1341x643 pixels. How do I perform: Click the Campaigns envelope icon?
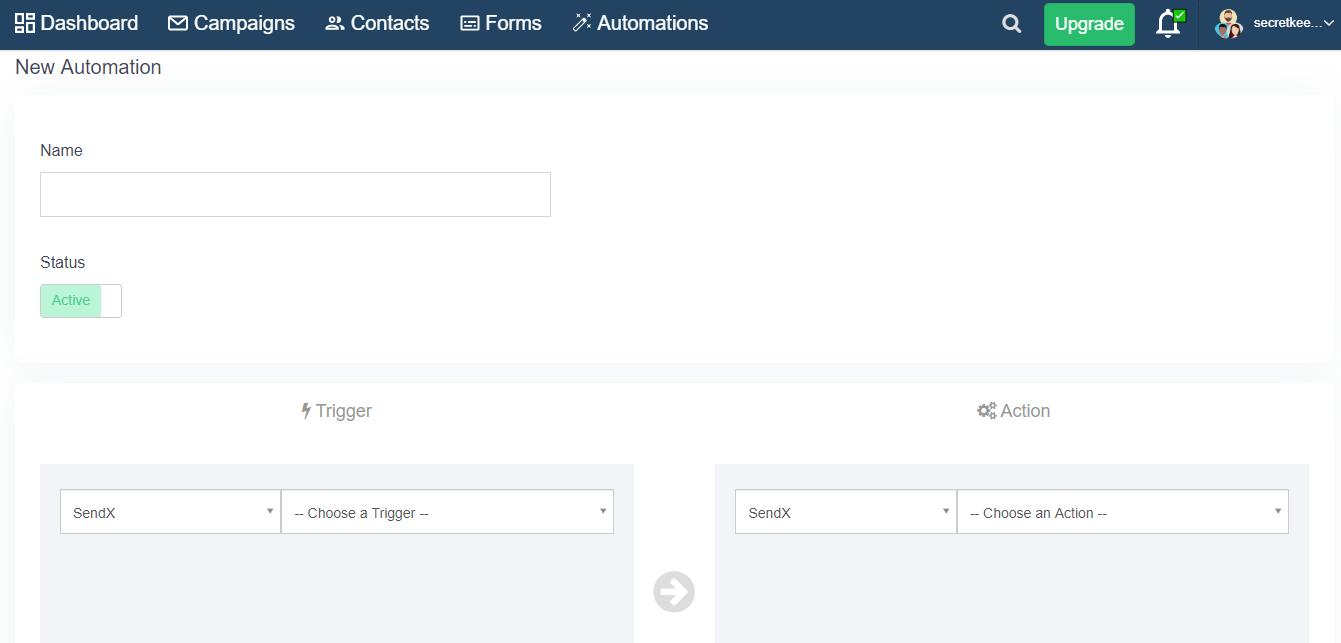click(x=178, y=23)
